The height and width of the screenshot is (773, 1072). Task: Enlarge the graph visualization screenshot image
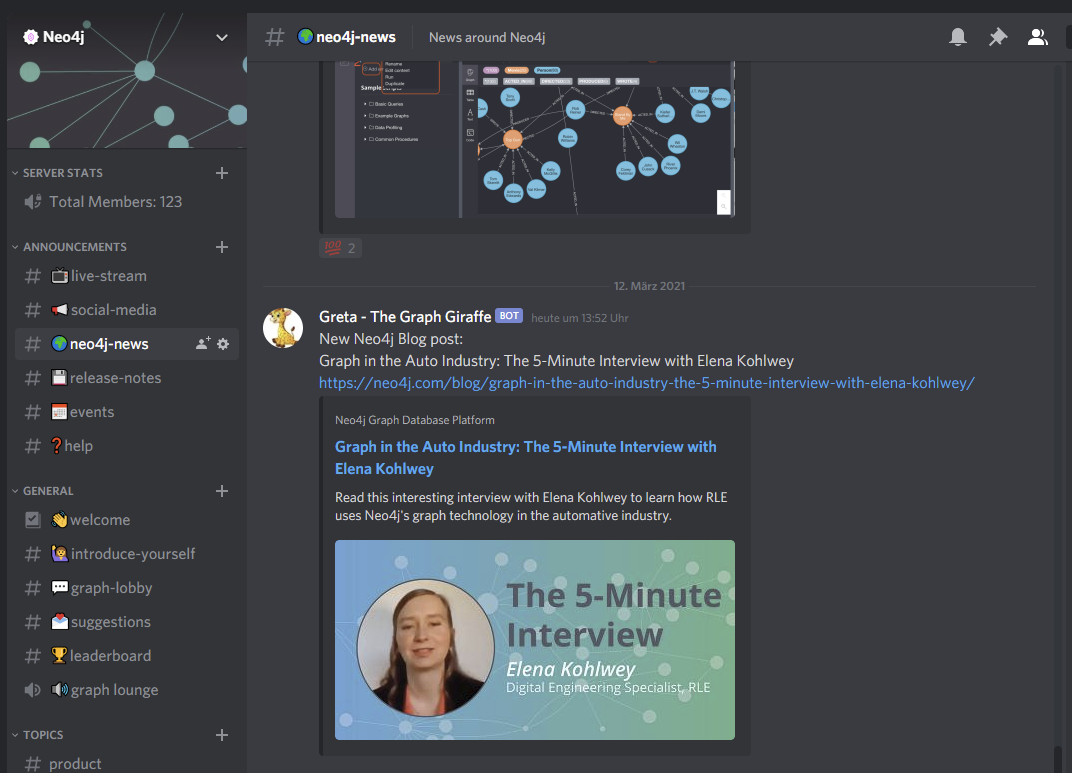[535, 139]
